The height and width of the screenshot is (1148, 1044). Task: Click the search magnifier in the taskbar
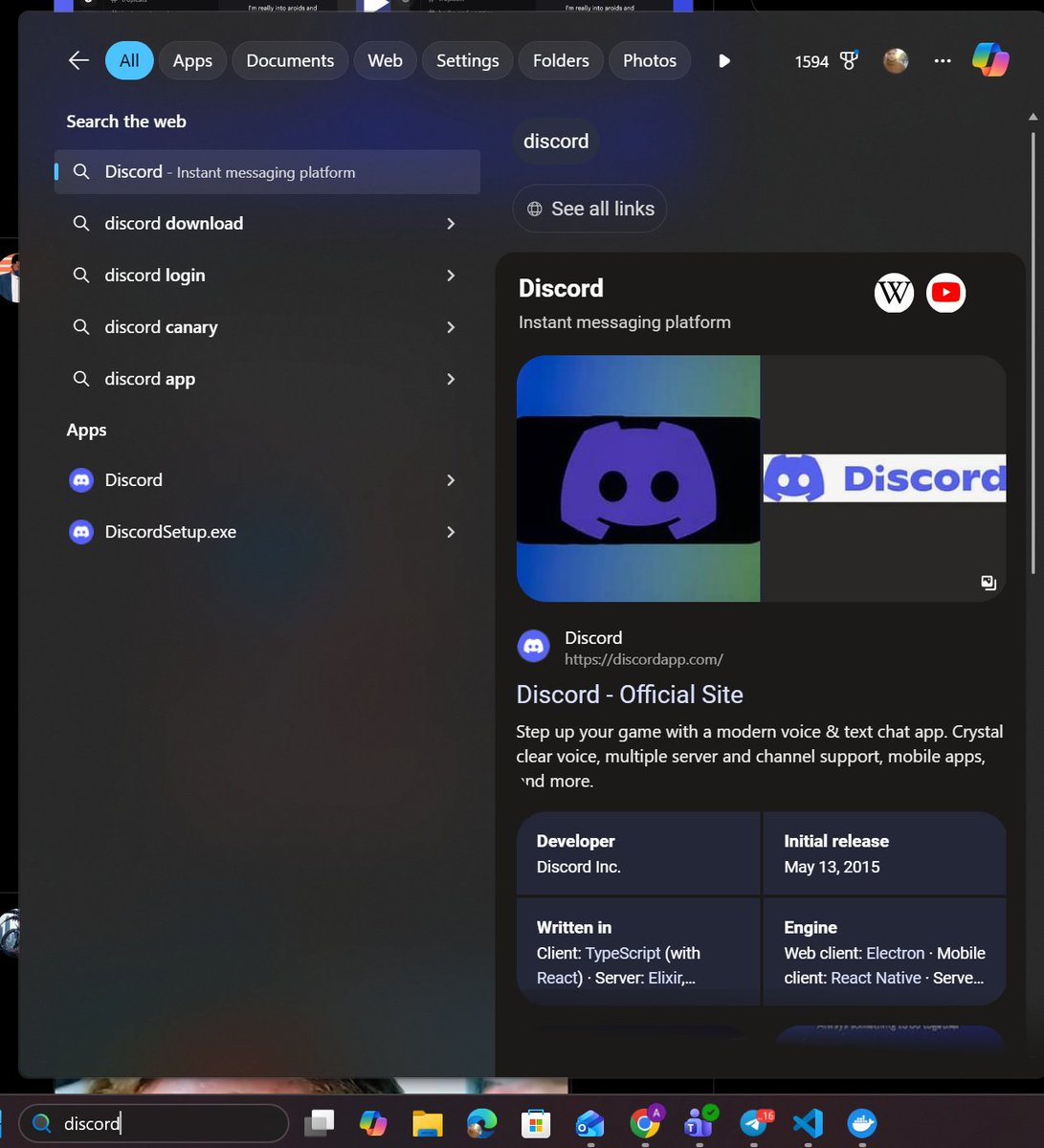[41, 1123]
